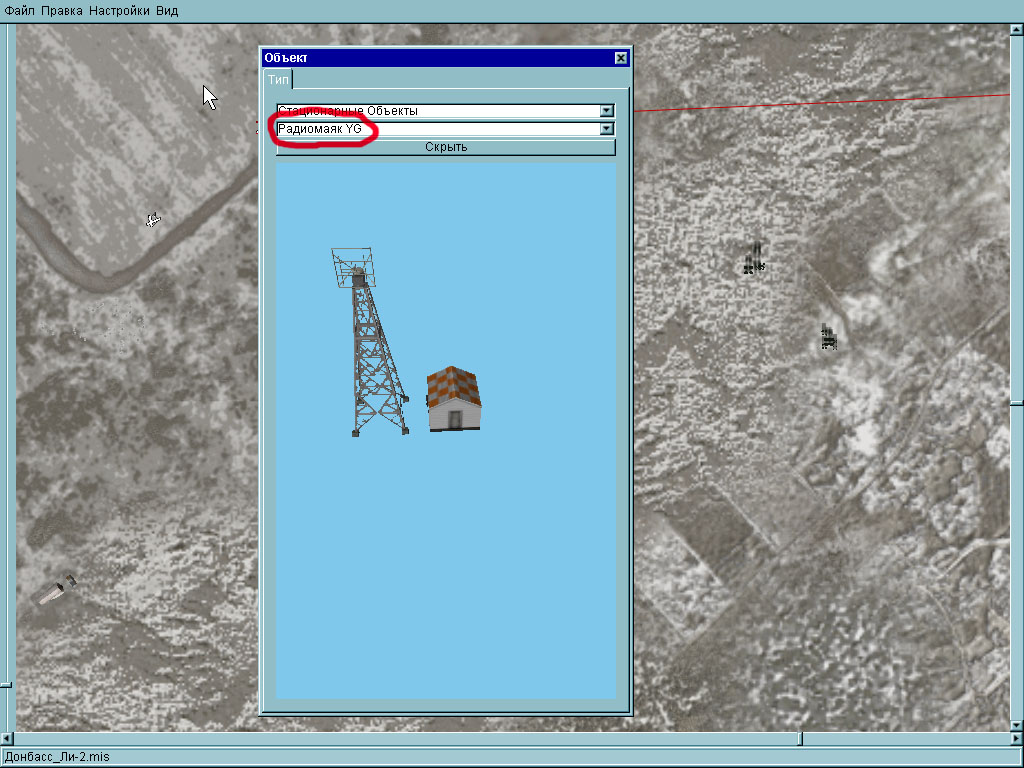Click the Донбасс_Ли-2.mis status bar filename
This screenshot has height=768, width=1024.
(57, 757)
